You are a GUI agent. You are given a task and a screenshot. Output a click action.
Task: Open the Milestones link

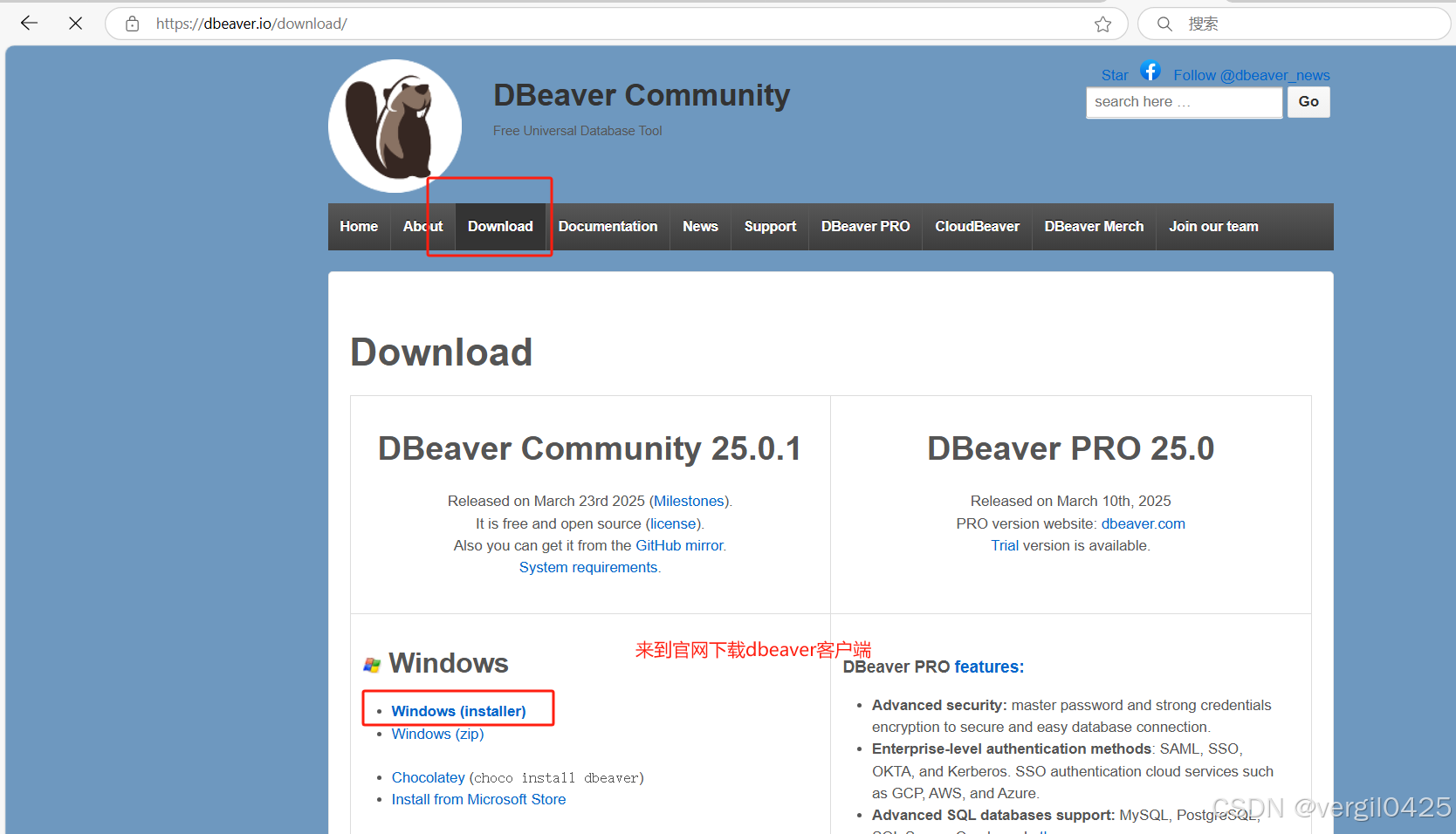(689, 502)
